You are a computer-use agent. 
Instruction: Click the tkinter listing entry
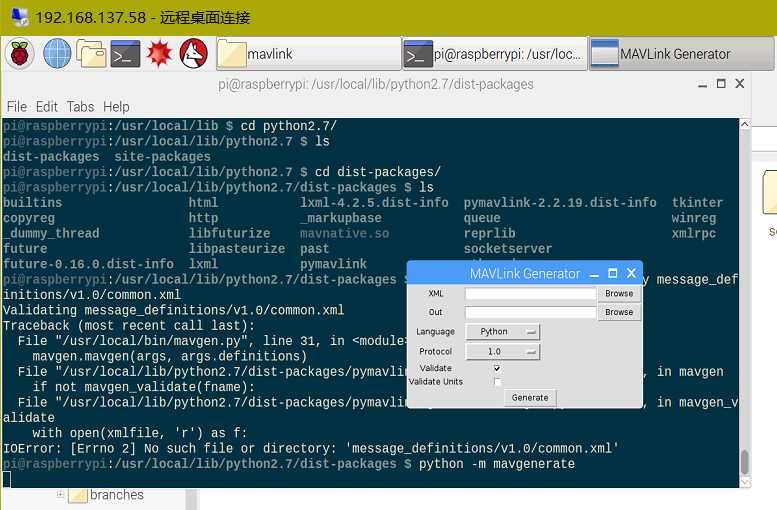[697, 203]
